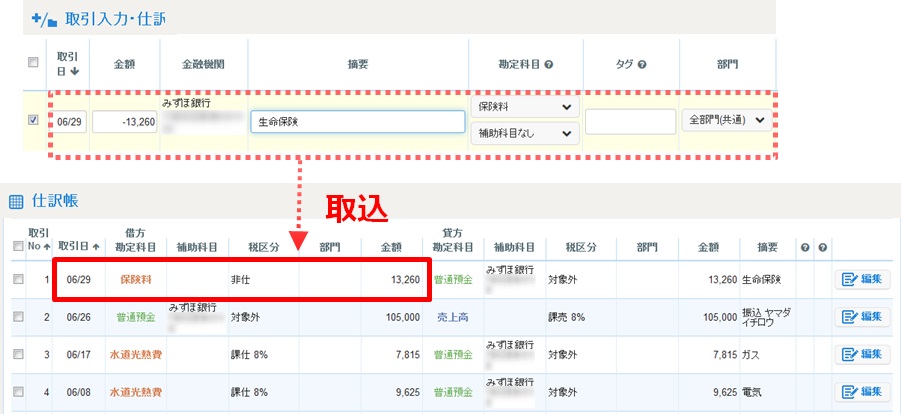Viewport: 901px width, 414px height.
Task: Open the 保険料 account dropdown
Action: (524, 107)
